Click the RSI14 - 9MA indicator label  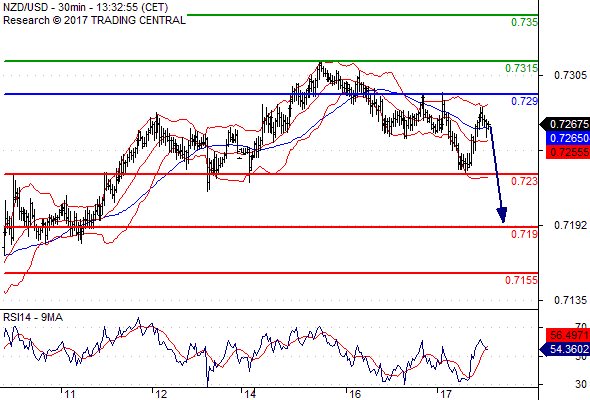point(33,318)
